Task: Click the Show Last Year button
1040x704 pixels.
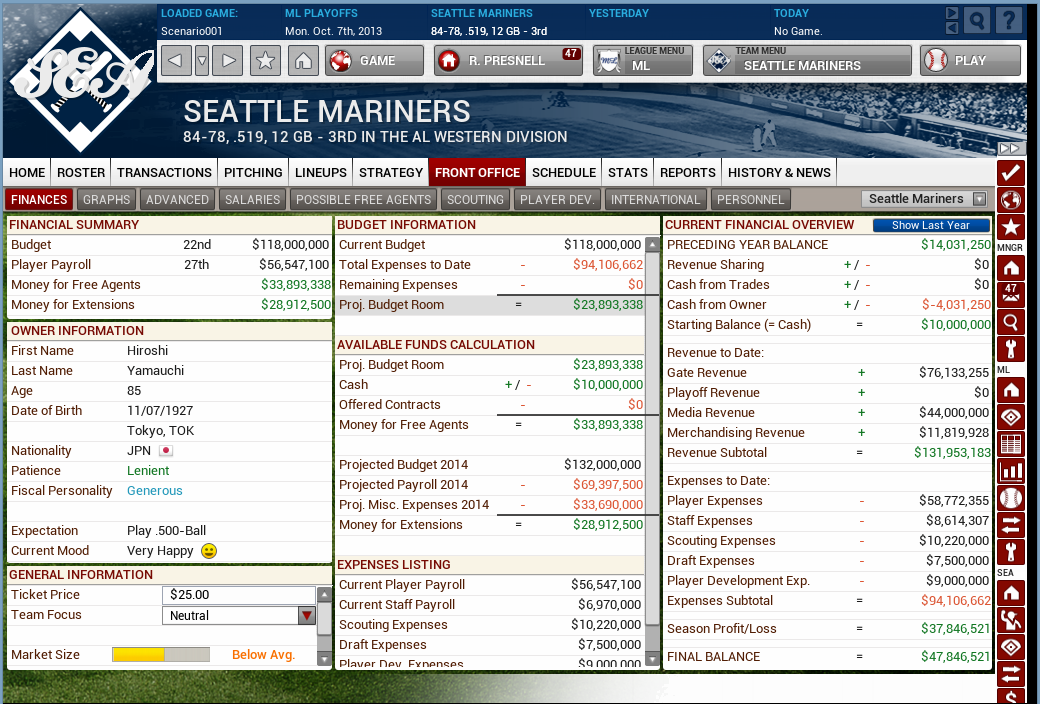Action: (x=931, y=225)
